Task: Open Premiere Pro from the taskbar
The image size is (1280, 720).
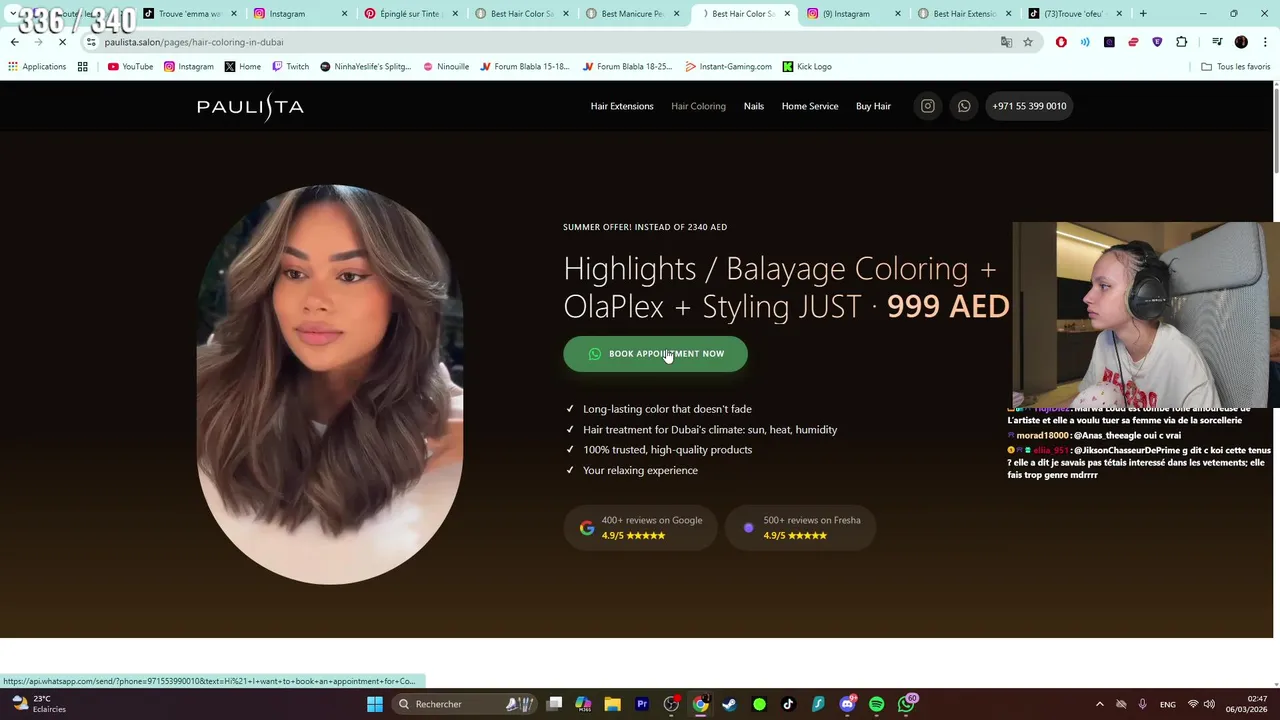Action: [x=642, y=704]
